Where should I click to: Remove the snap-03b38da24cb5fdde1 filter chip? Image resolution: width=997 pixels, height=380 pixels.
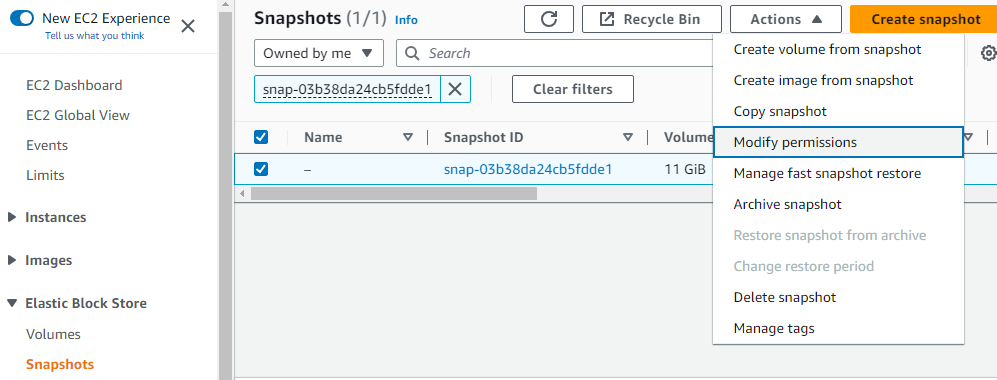tap(455, 89)
